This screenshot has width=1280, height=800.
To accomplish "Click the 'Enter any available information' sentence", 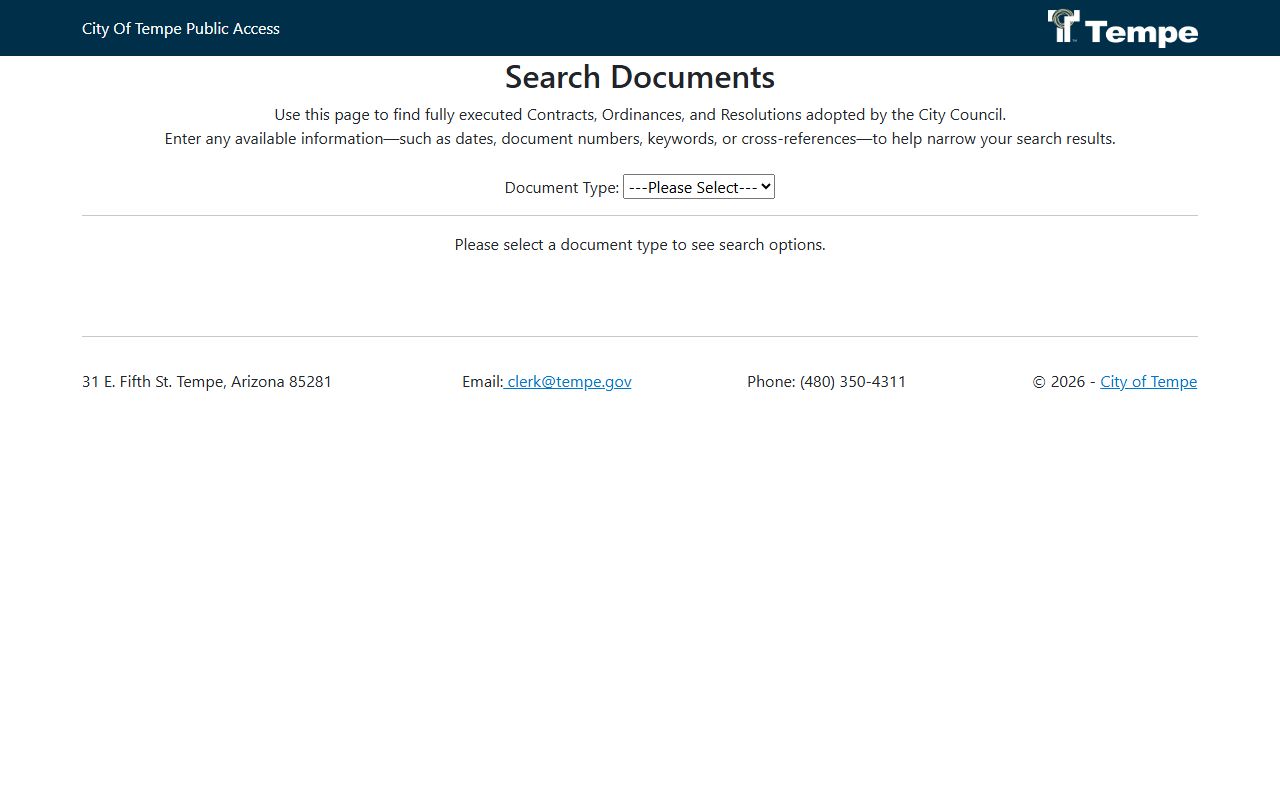I will [640, 138].
